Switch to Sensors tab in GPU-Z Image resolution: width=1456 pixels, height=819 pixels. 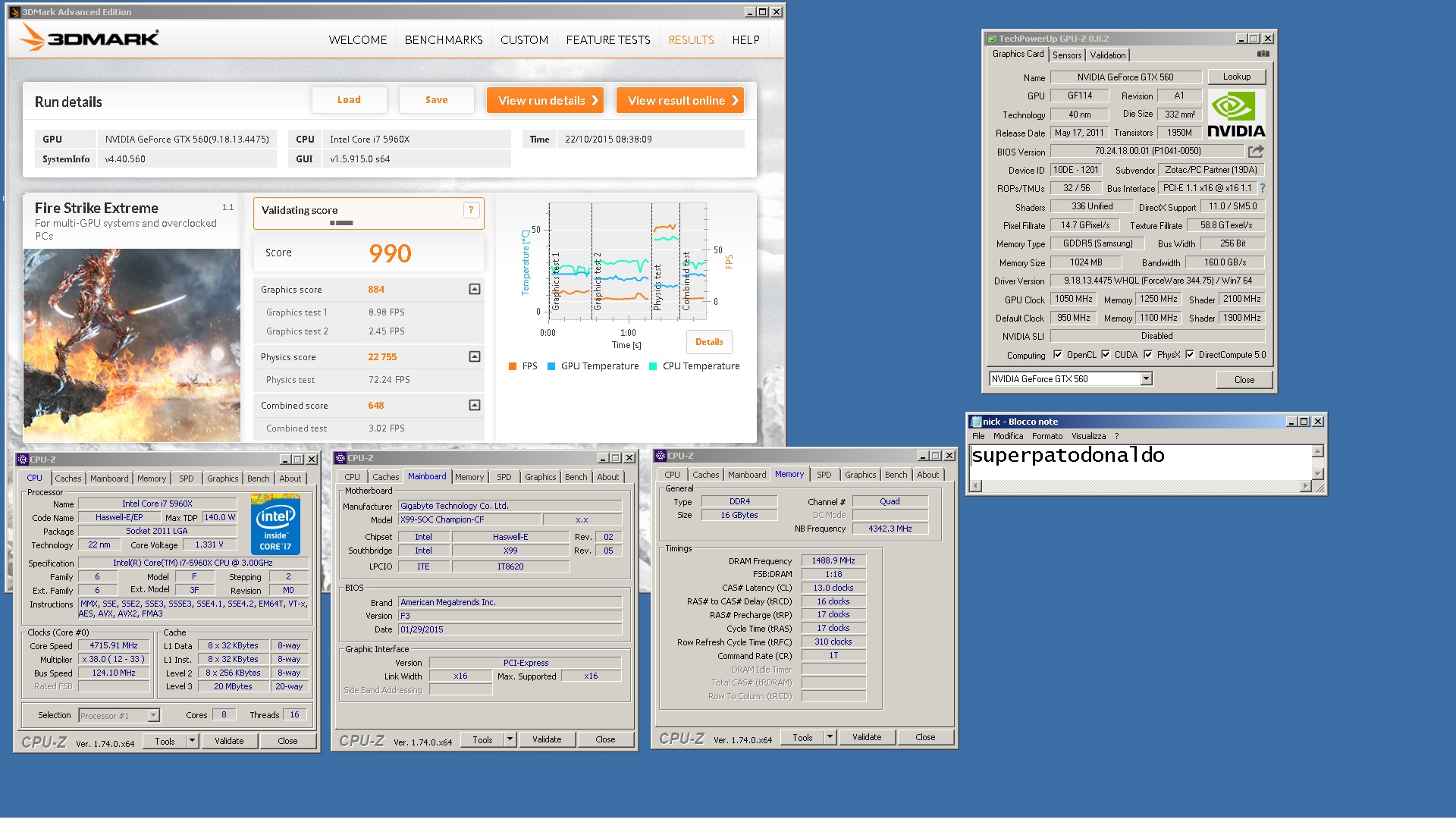click(x=1067, y=55)
